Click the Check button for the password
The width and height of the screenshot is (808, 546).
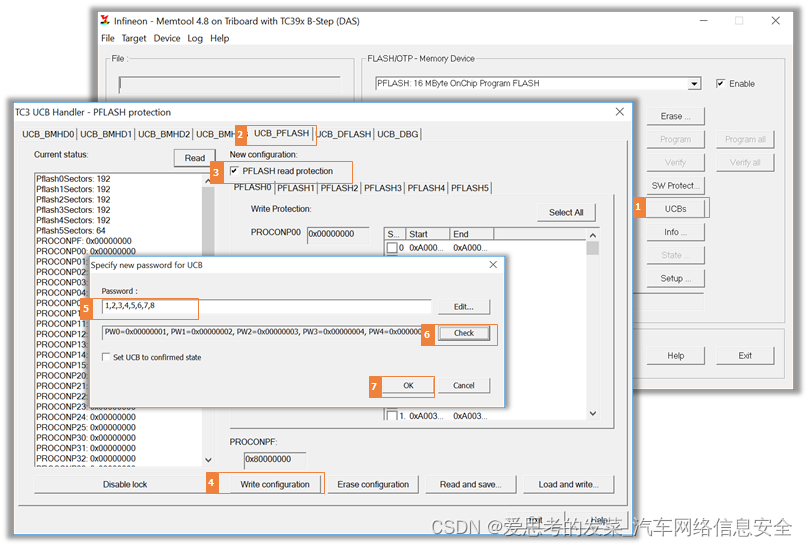463,333
